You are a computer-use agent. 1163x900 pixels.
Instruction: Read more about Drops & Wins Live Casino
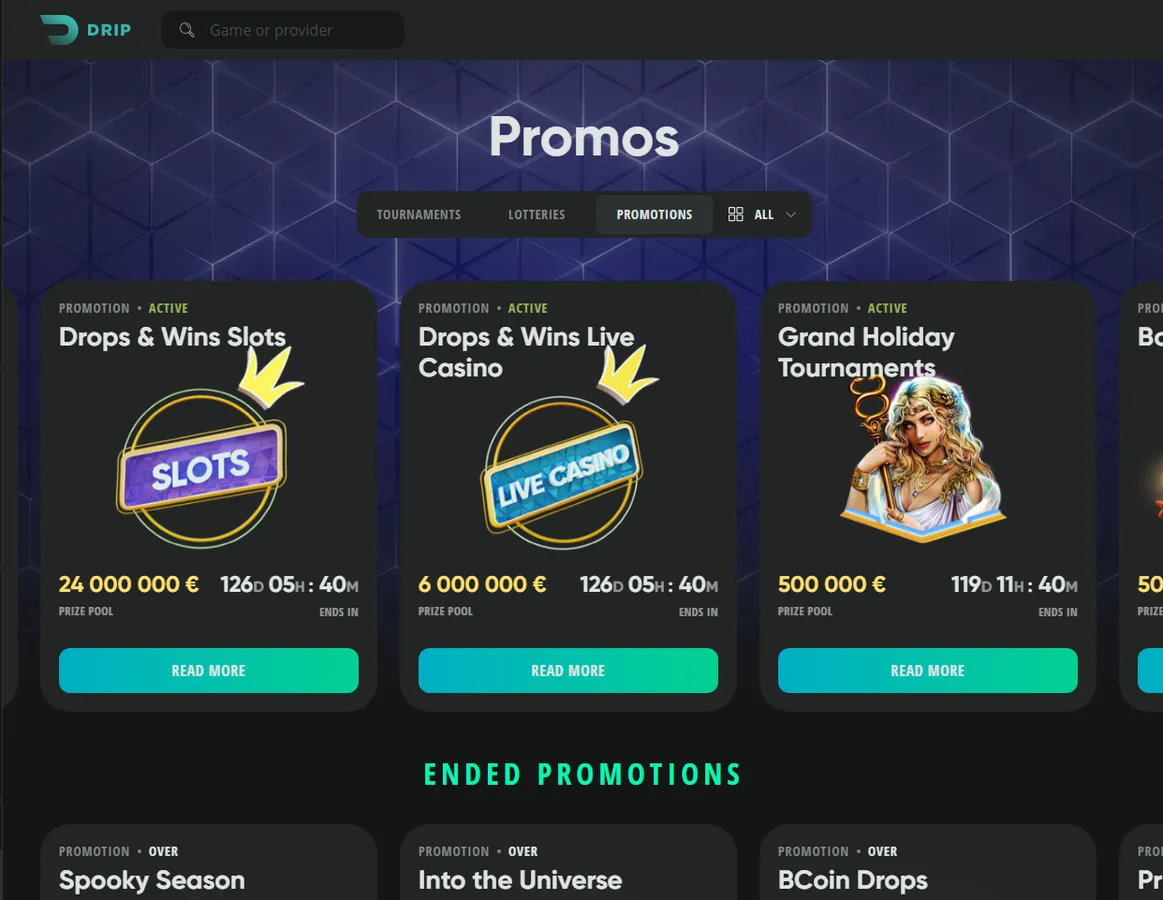pyautogui.click(x=568, y=671)
